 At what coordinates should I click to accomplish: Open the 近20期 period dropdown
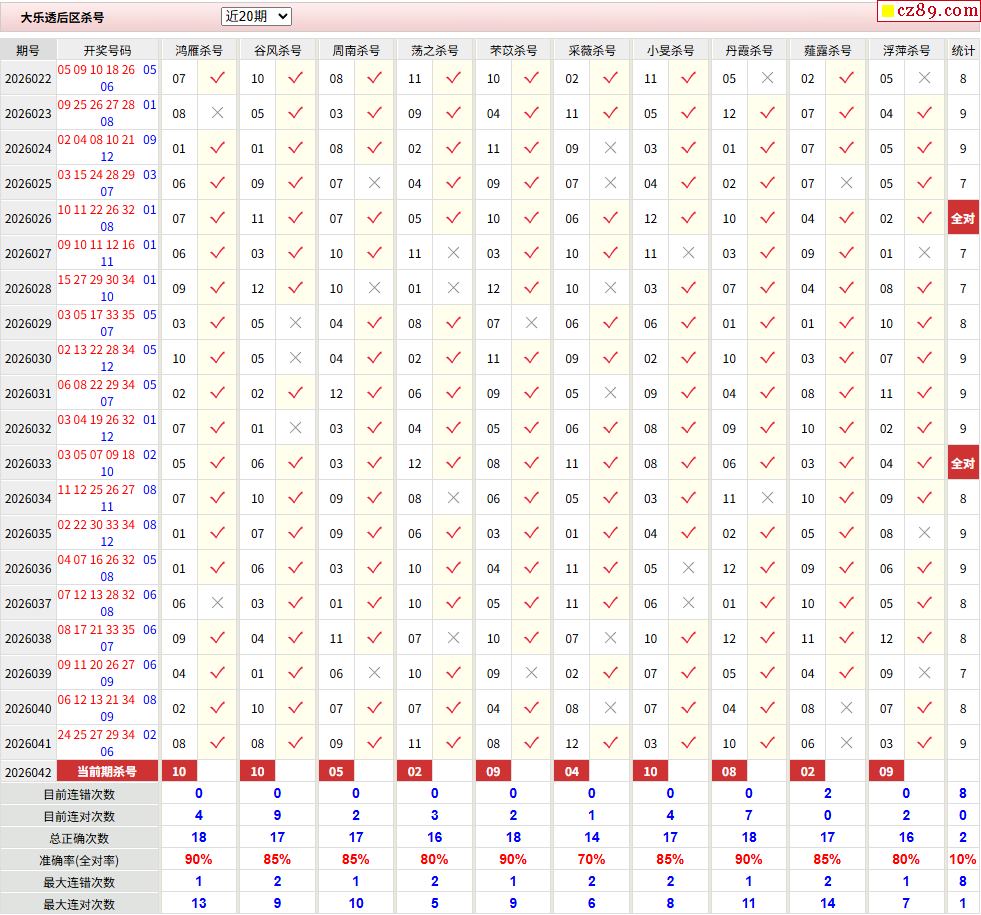pyautogui.click(x=256, y=16)
